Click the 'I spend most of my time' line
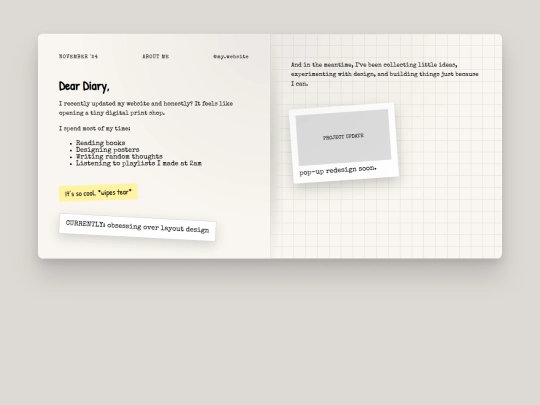Image resolution: width=540 pixels, height=405 pixels. 95,128
